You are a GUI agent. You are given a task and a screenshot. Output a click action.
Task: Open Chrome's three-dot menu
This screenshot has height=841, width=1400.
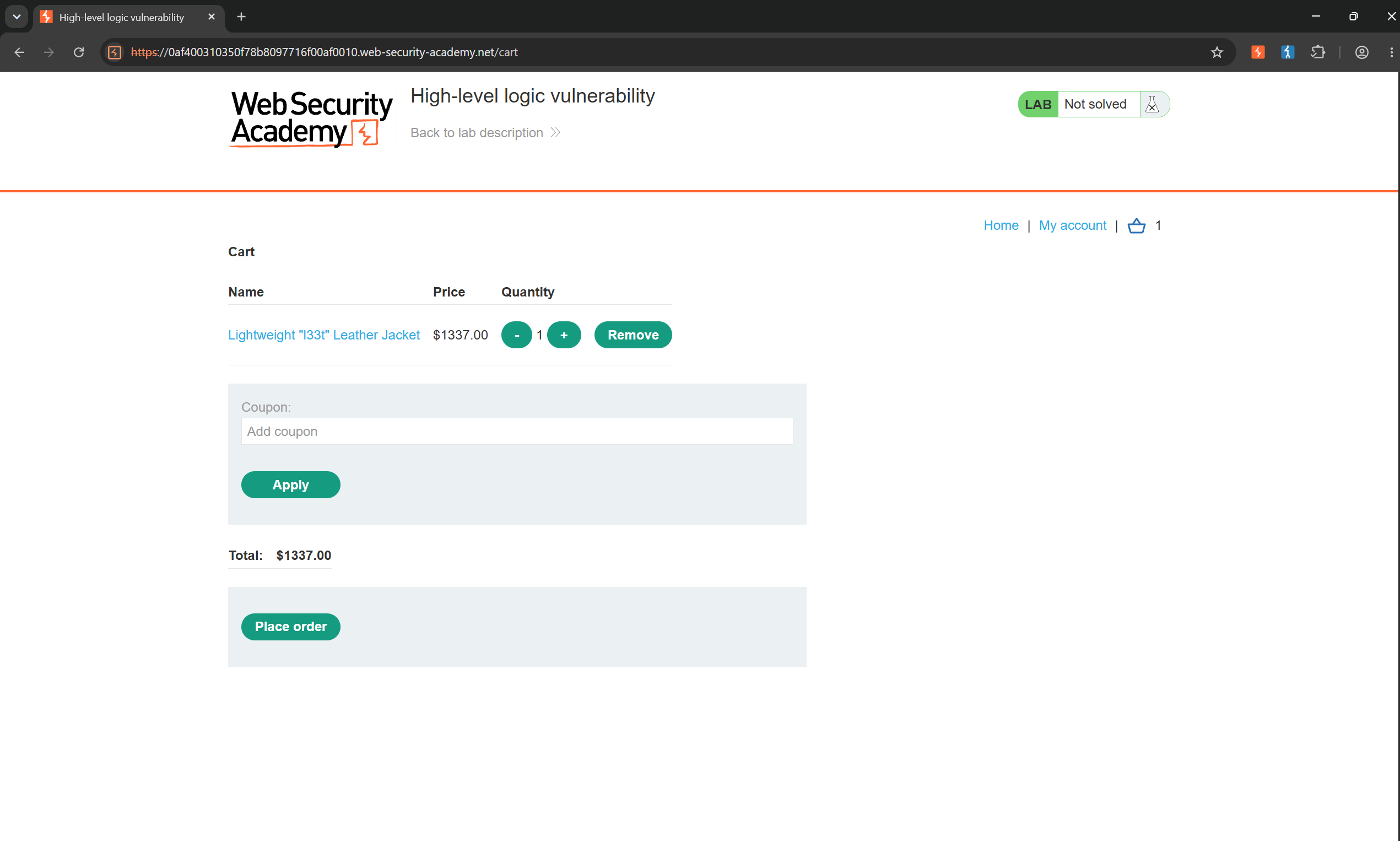(x=1391, y=52)
